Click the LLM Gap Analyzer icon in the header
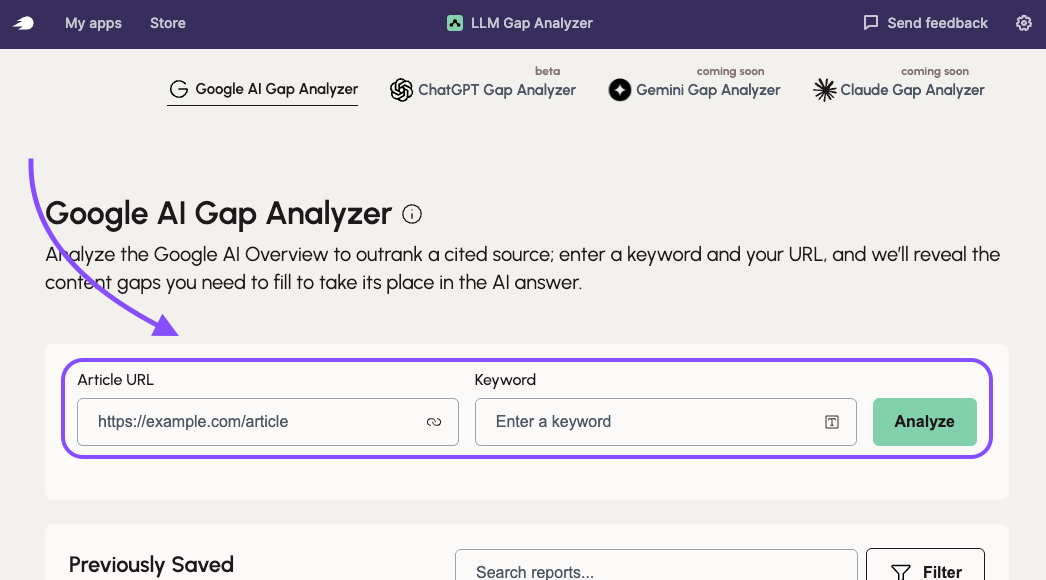Image resolution: width=1046 pixels, height=580 pixels. point(456,22)
